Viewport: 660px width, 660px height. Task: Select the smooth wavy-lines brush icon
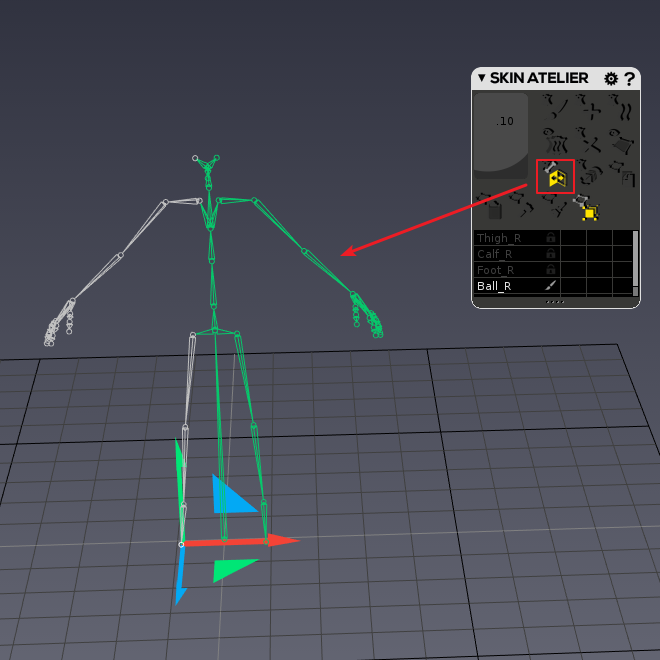tap(620, 107)
